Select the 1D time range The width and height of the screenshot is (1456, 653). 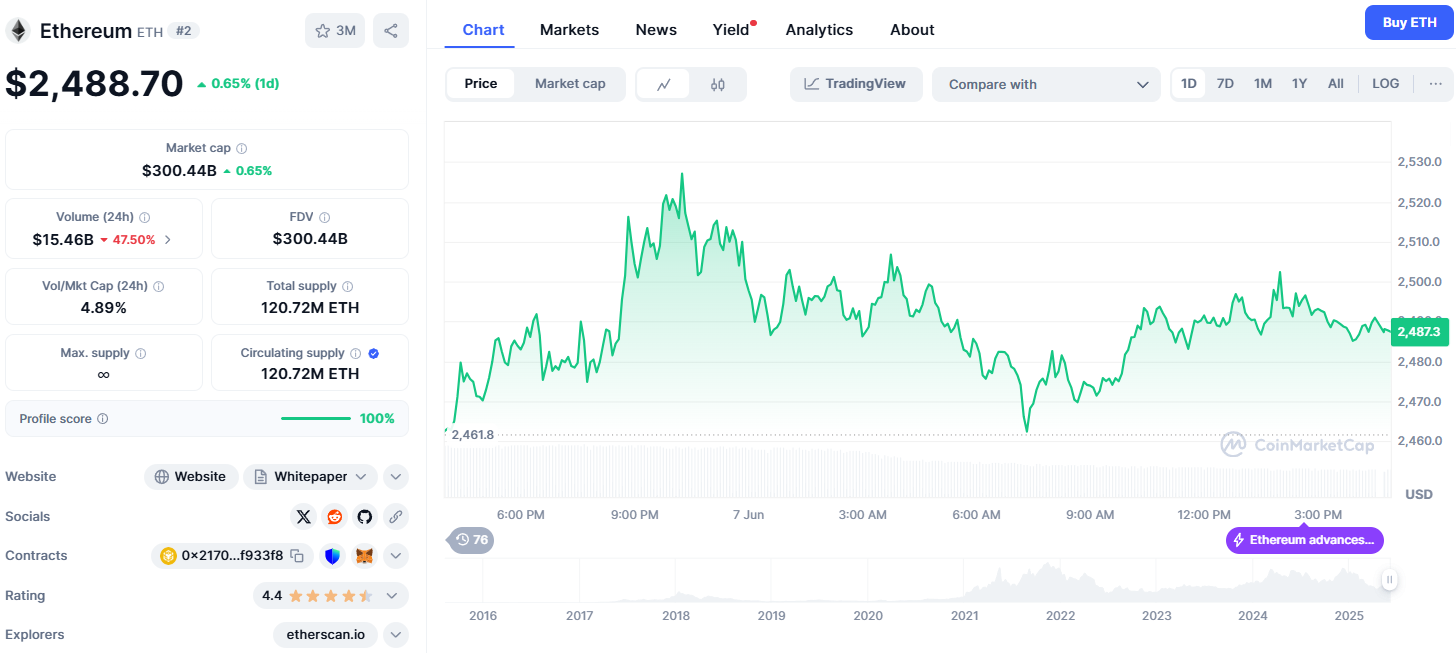pos(1189,84)
